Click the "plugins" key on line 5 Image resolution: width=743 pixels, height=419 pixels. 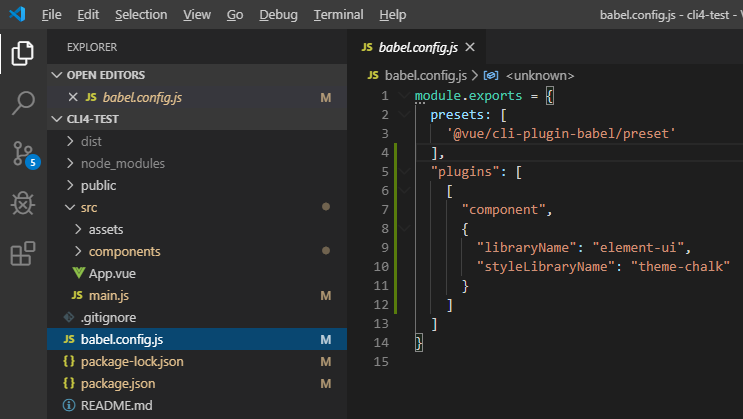coord(464,172)
